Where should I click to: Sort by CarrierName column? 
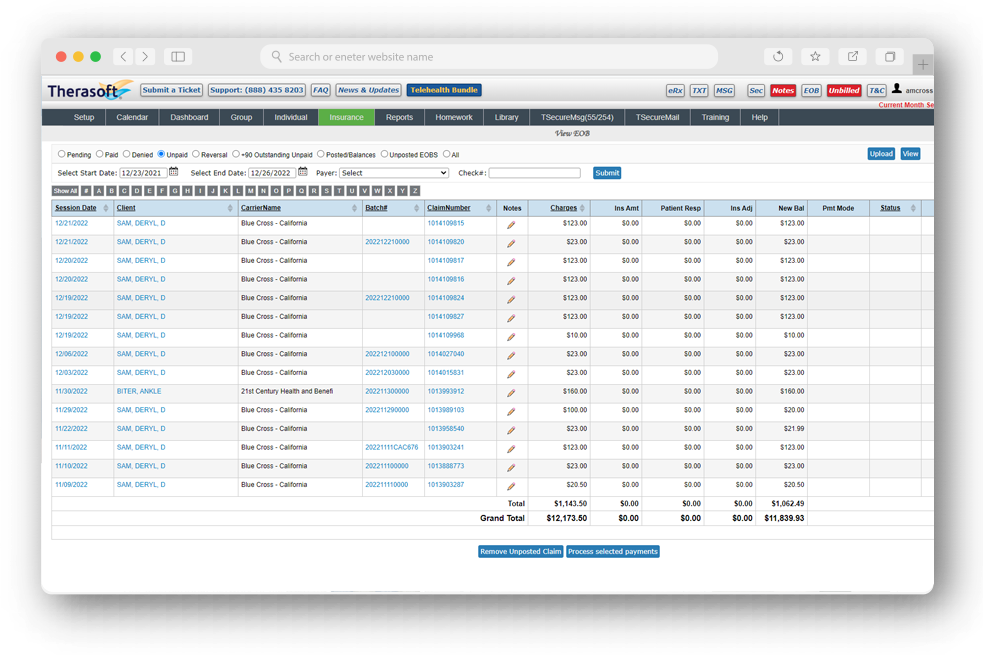click(261, 208)
